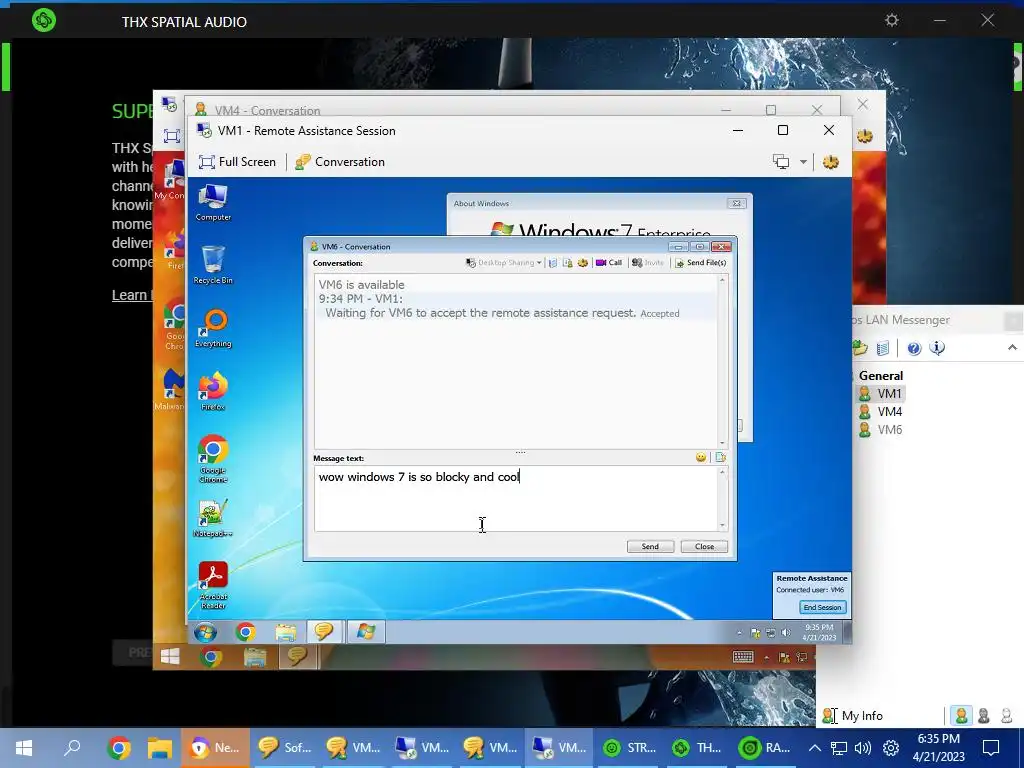The image size is (1024, 768).
Task: Set status to available with green user icon
Action: point(961,716)
